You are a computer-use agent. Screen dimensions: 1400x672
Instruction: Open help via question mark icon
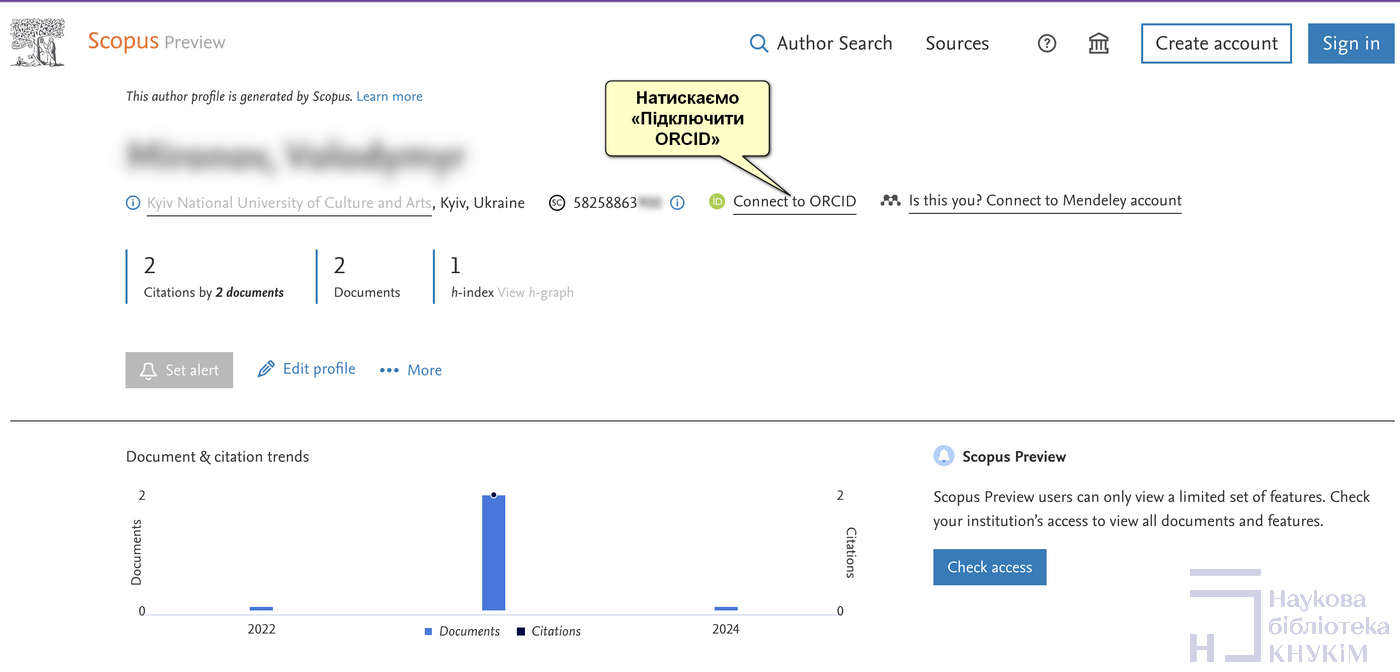[x=1047, y=44]
